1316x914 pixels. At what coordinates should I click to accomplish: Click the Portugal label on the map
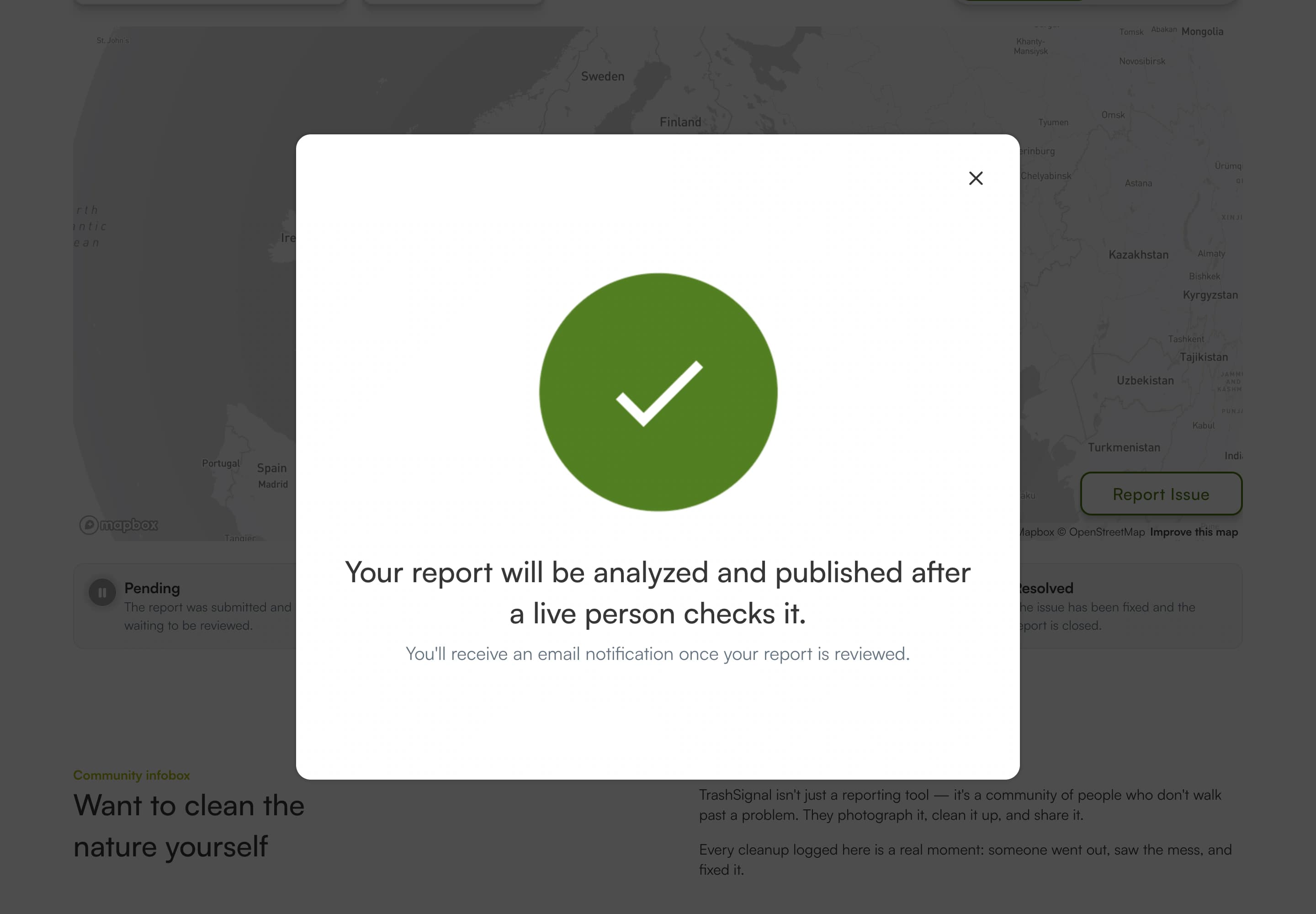tap(221, 463)
